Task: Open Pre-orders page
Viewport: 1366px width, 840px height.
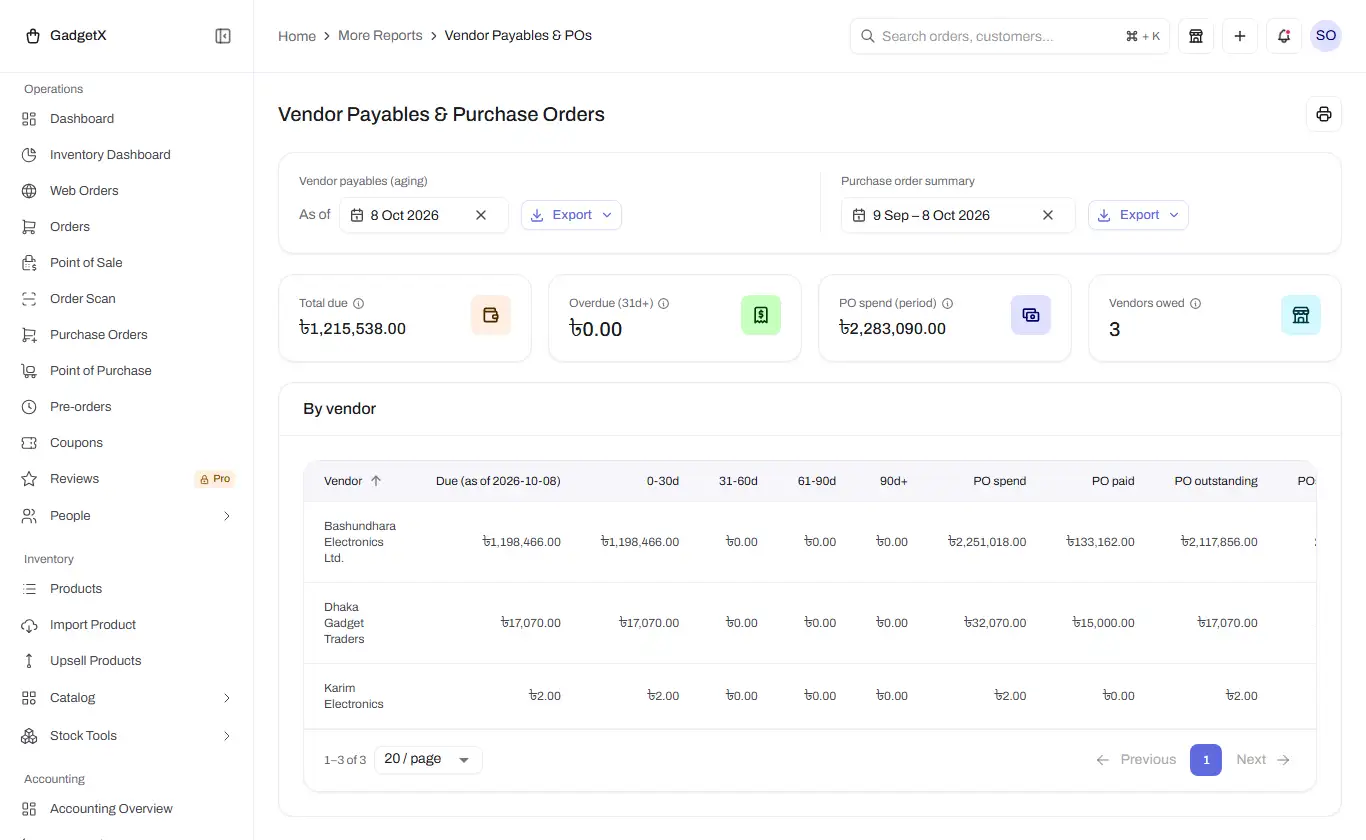Action: click(127, 407)
